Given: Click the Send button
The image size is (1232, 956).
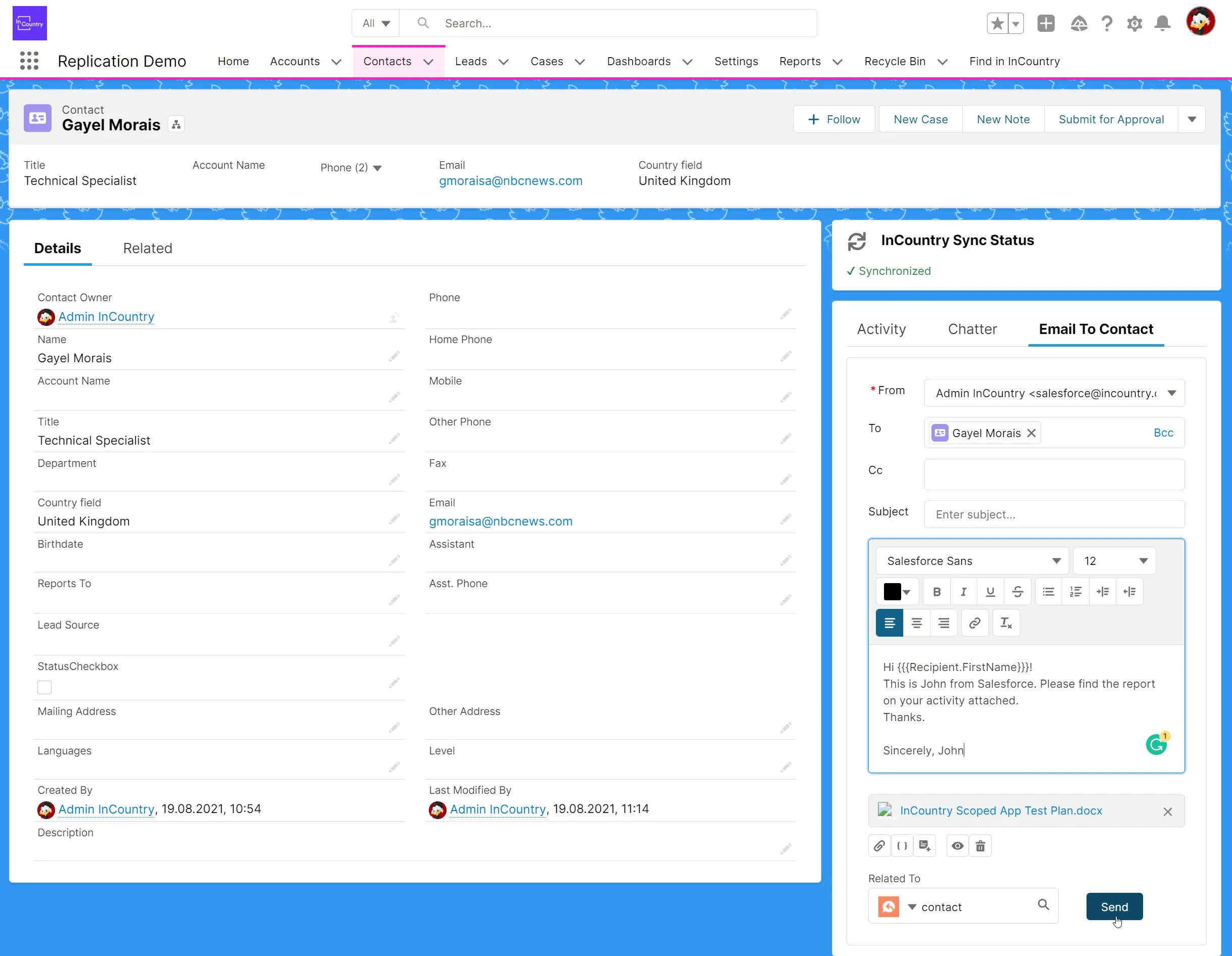Looking at the screenshot, I should pyautogui.click(x=1114, y=906).
